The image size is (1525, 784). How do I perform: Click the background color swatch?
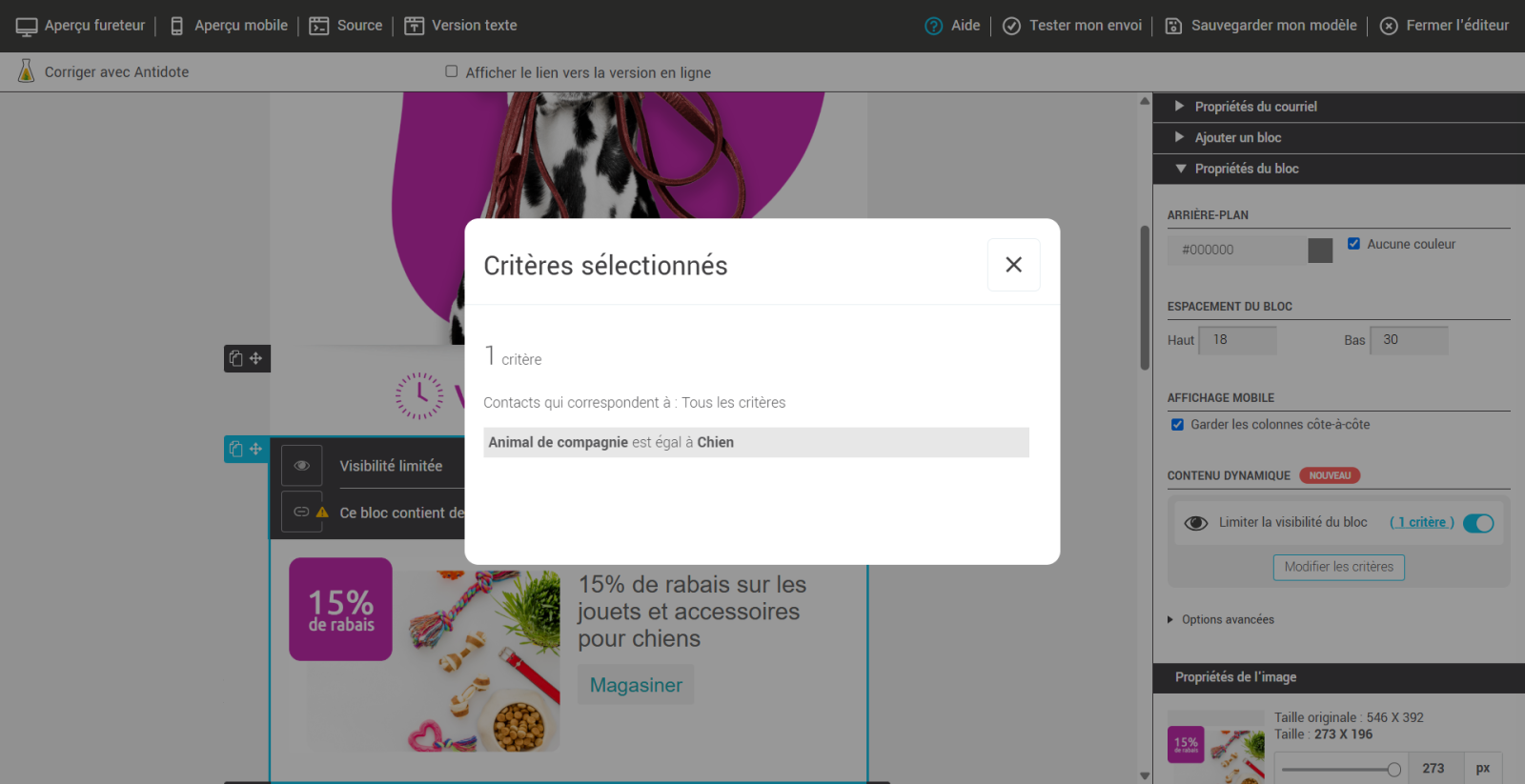(1320, 251)
